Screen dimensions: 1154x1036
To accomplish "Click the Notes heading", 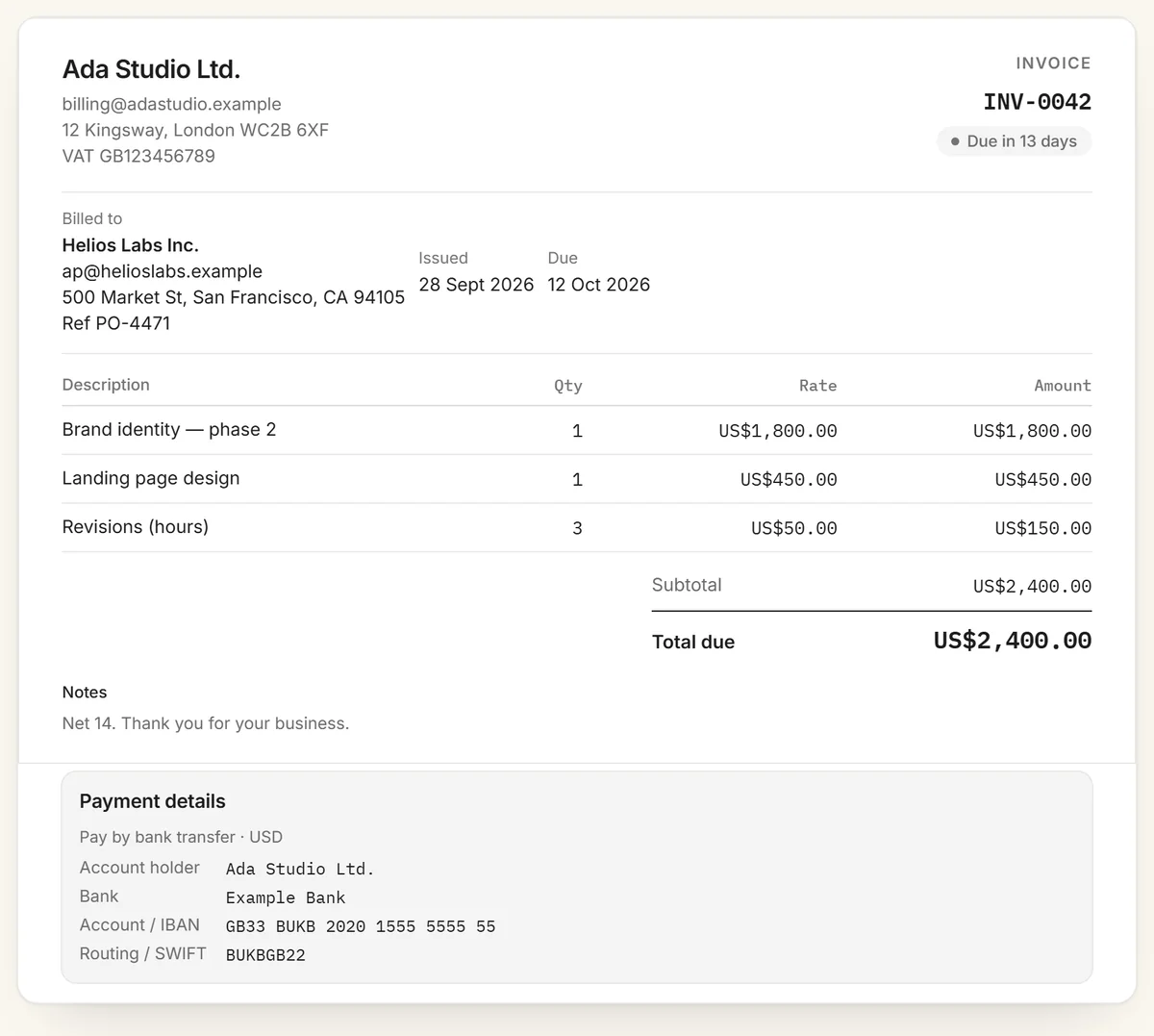I will click(x=85, y=693).
